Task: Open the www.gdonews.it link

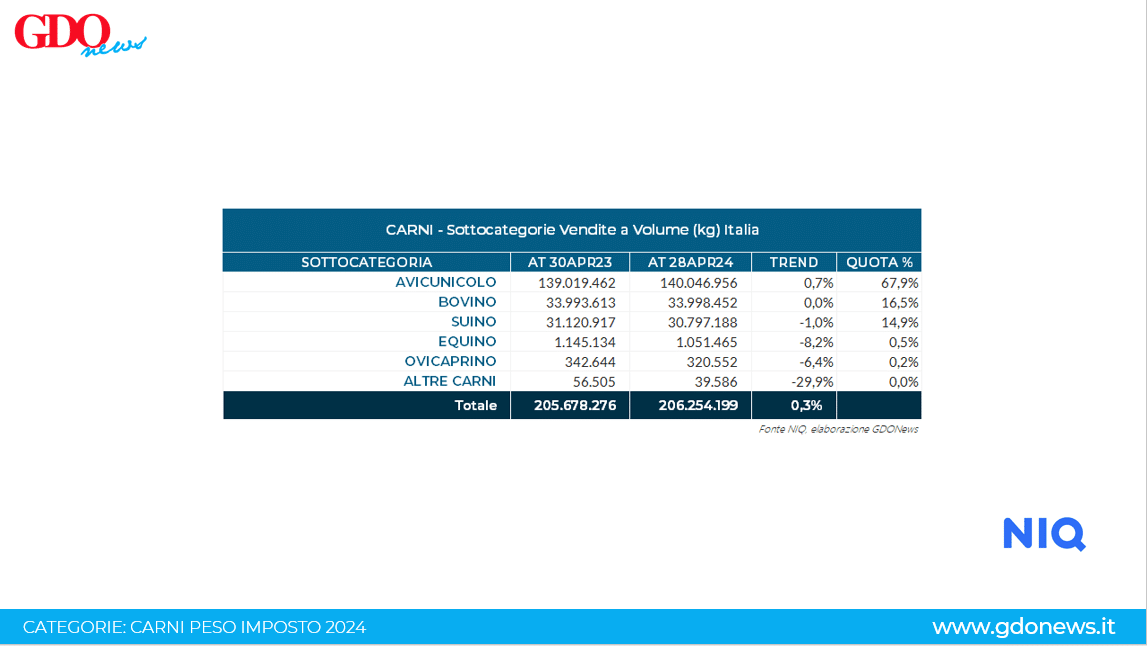Action: pyautogui.click(x=1023, y=627)
